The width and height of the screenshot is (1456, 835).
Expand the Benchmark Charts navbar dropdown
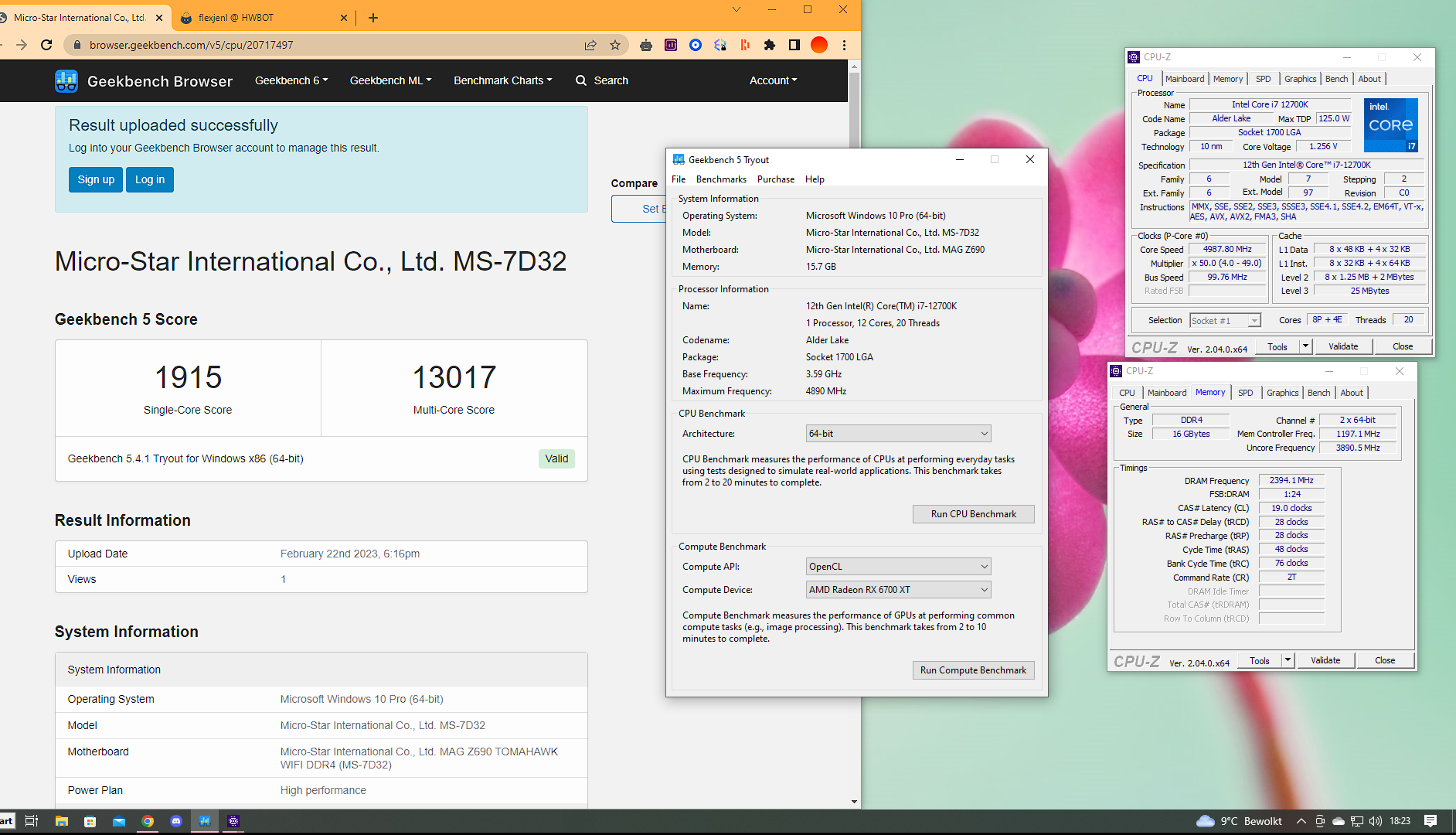click(x=502, y=80)
